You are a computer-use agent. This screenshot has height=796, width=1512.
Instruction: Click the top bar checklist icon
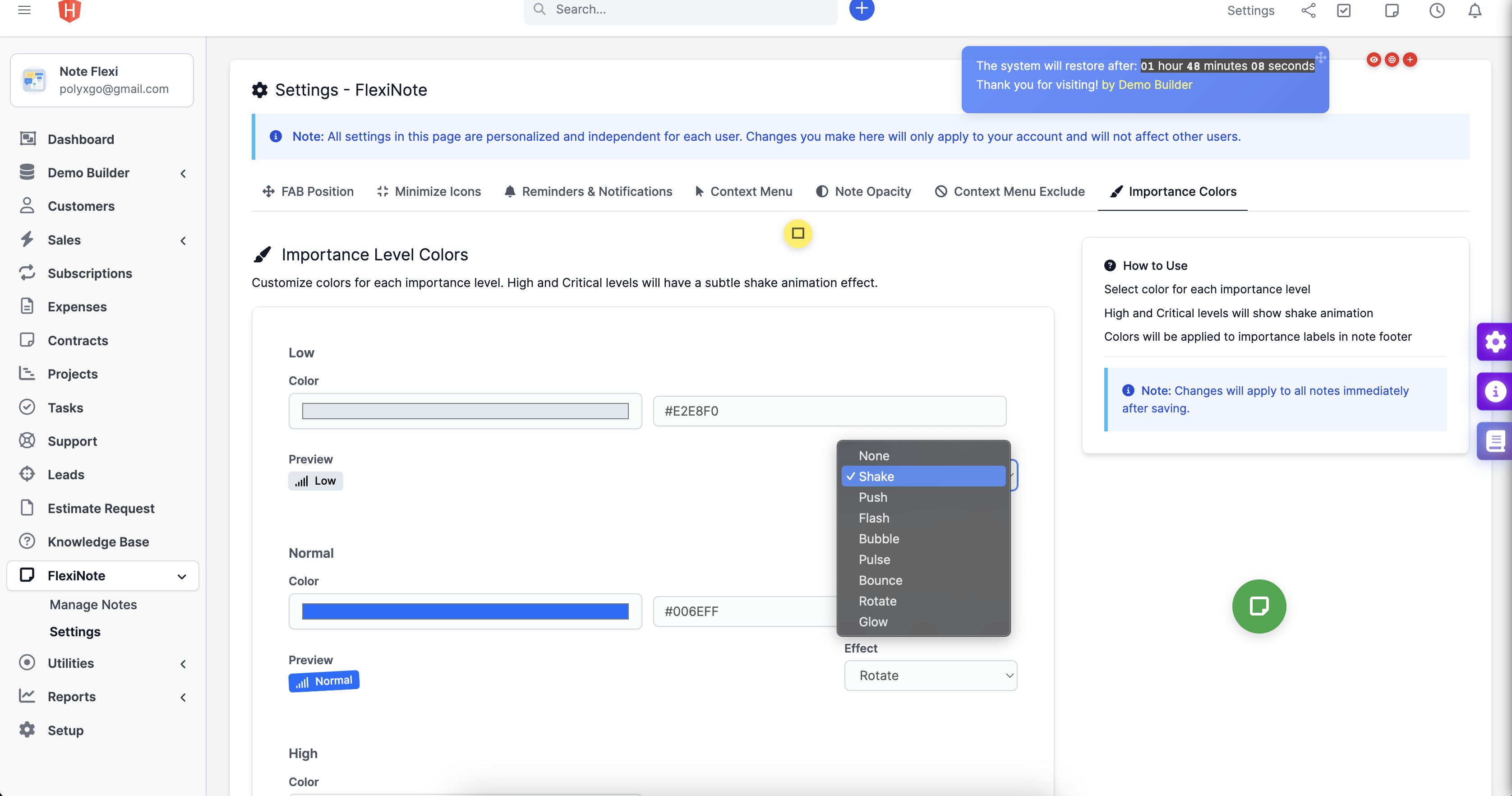(x=1344, y=10)
